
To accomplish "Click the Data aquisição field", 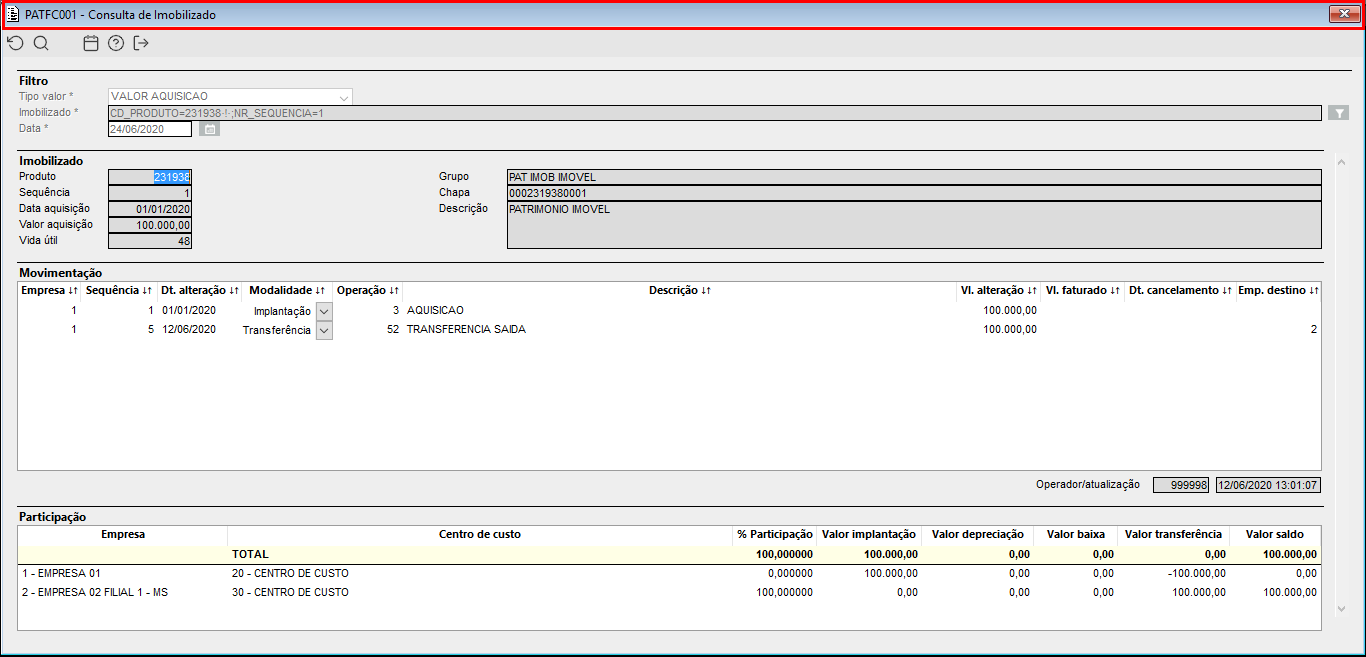I will pyautogui.click(x=150, y=209).
